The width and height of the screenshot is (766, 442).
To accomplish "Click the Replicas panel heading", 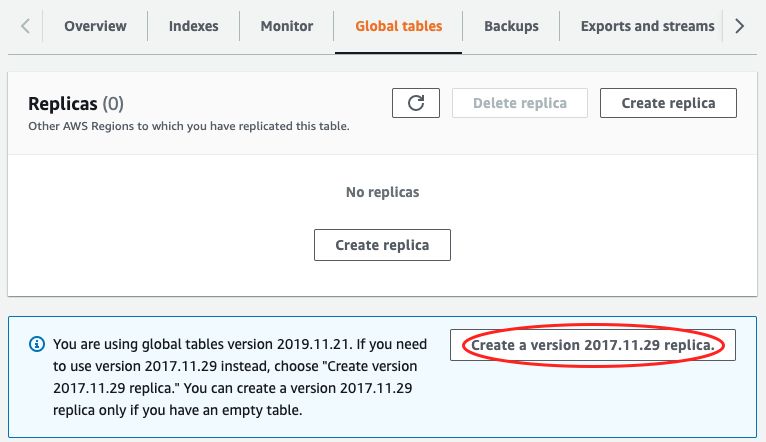I will (63, 104).
